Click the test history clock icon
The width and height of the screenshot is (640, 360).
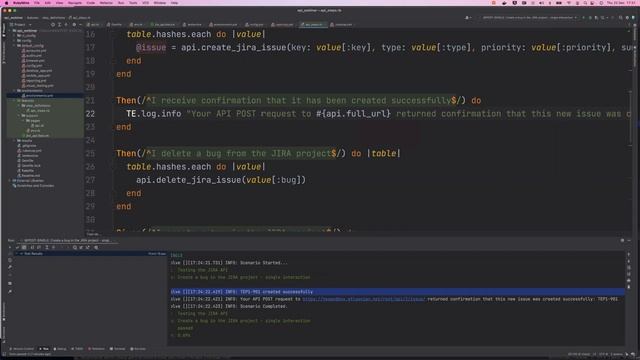pos(75,247)
